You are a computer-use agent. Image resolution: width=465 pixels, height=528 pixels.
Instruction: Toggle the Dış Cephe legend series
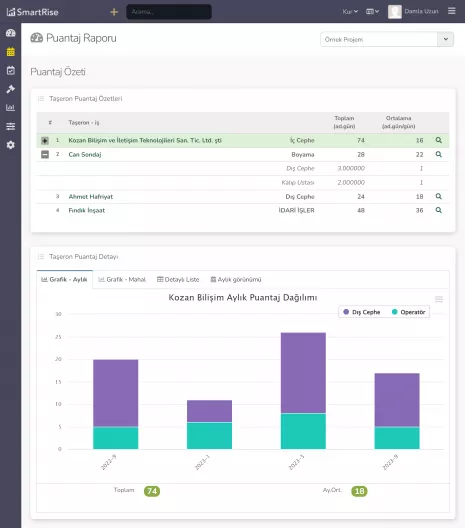tap(361, 312)
